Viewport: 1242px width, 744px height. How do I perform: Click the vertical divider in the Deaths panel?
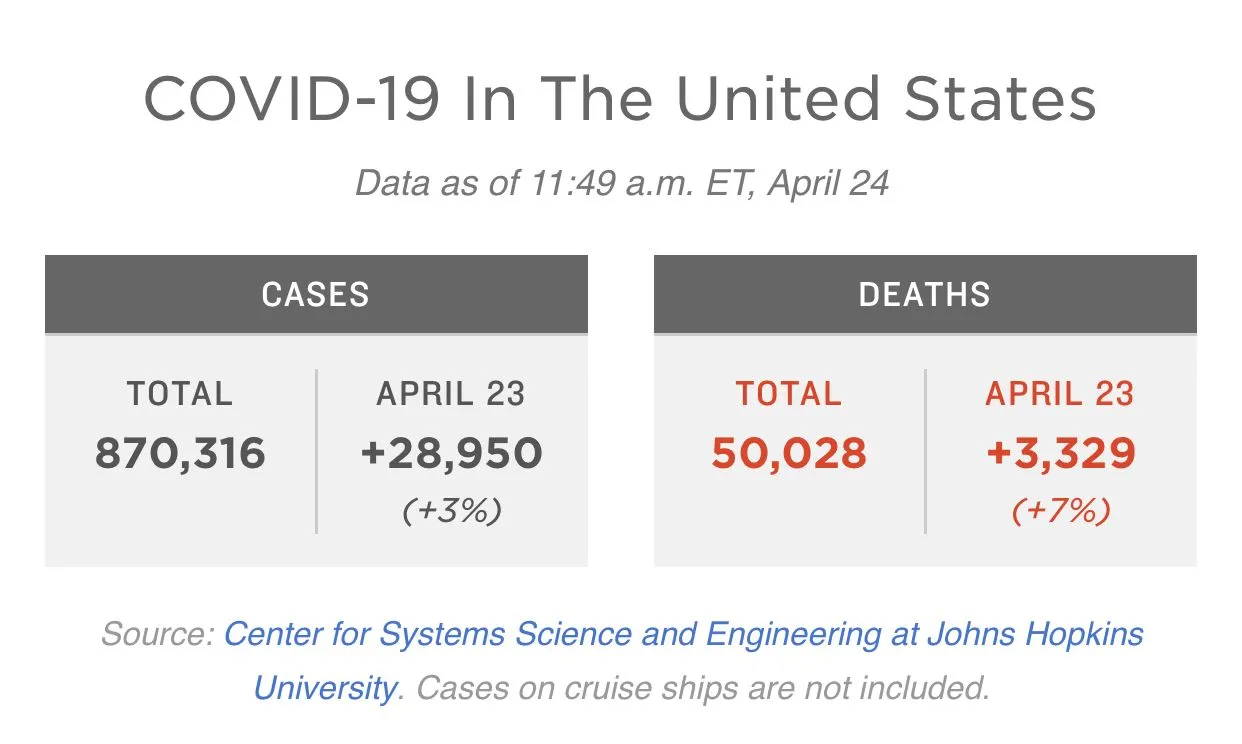click(x=926, y=452)
